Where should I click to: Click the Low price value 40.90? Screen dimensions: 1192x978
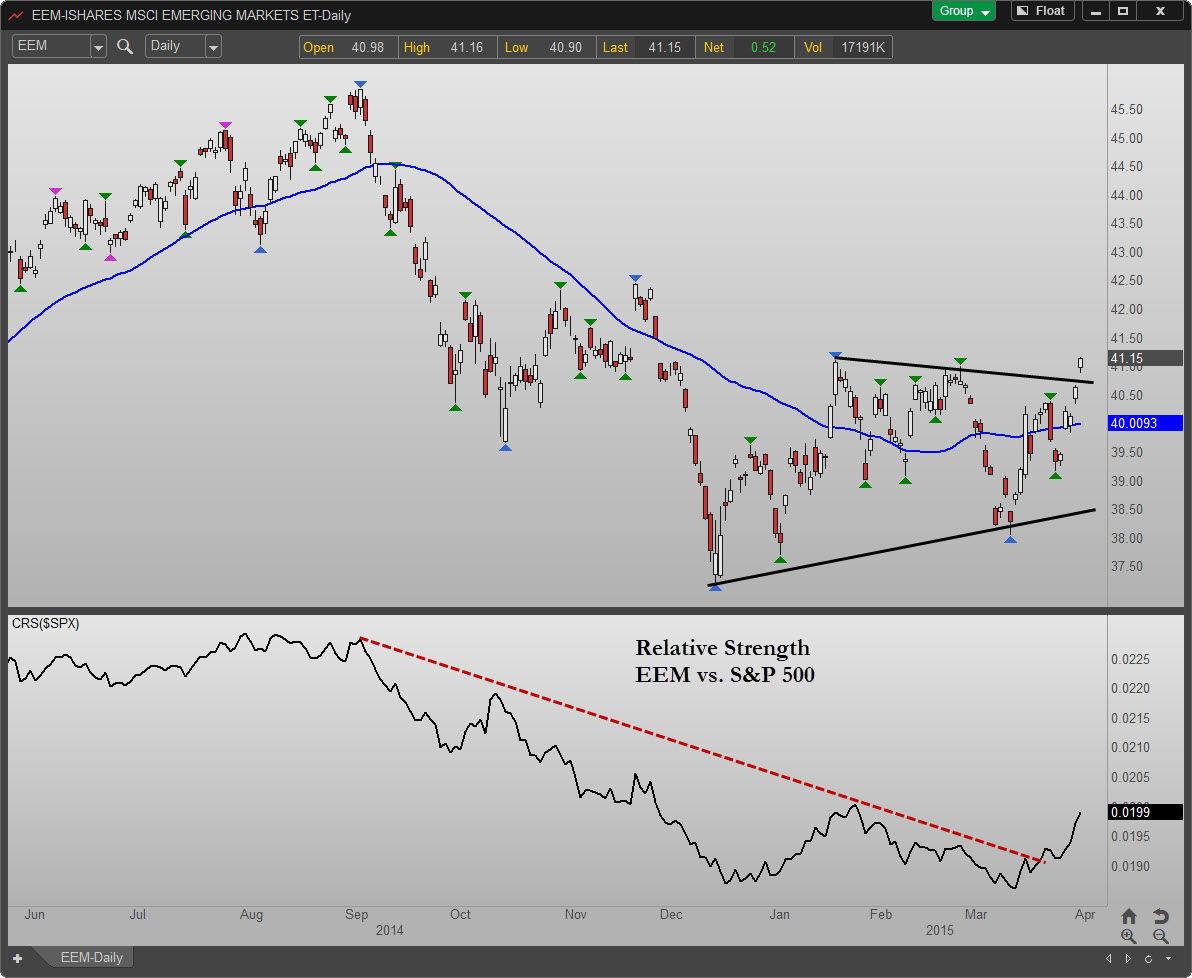[565, 47]
